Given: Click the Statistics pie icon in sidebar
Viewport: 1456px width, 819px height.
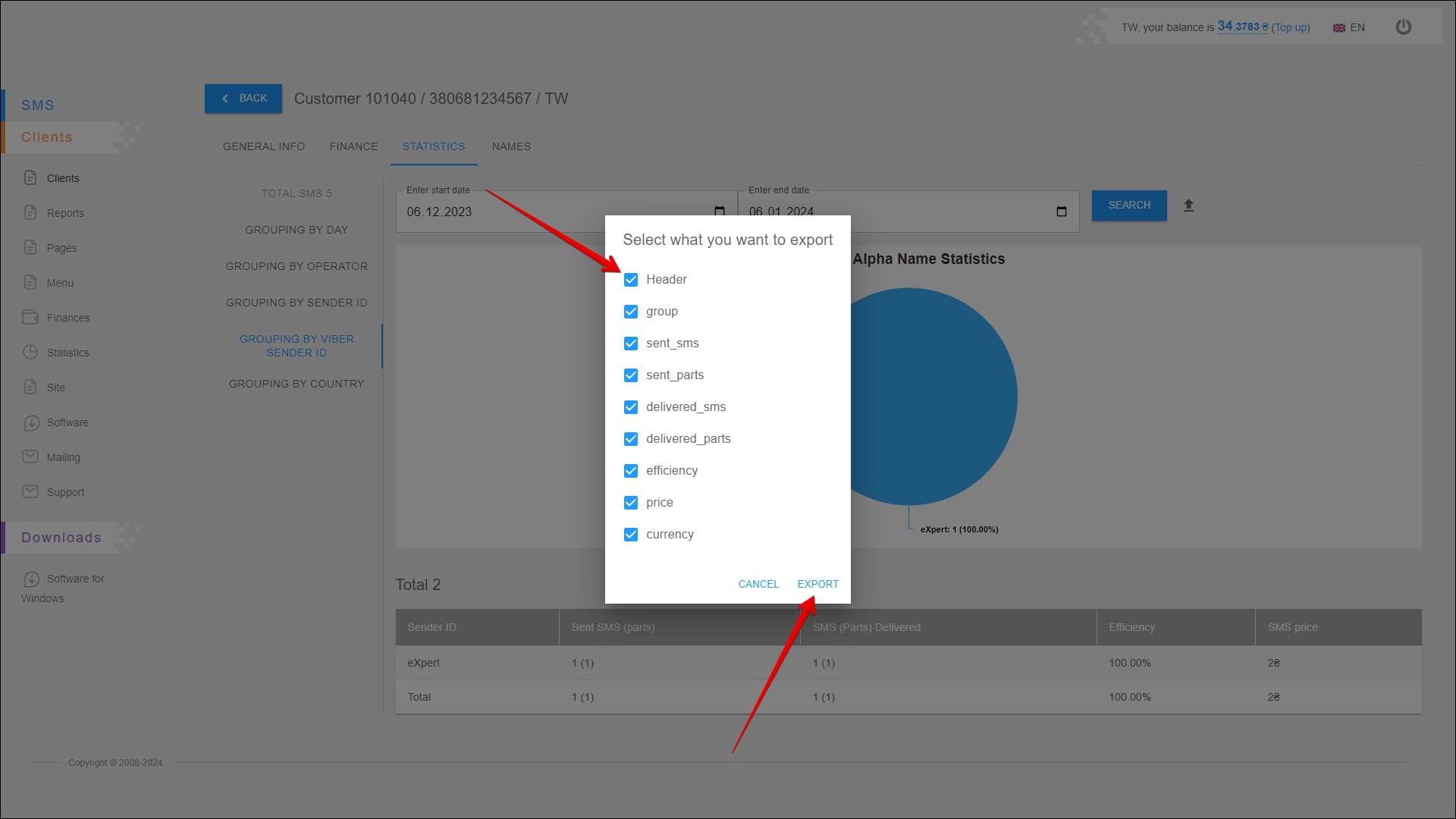Looking at the screenshot, I should click(30, 352).
